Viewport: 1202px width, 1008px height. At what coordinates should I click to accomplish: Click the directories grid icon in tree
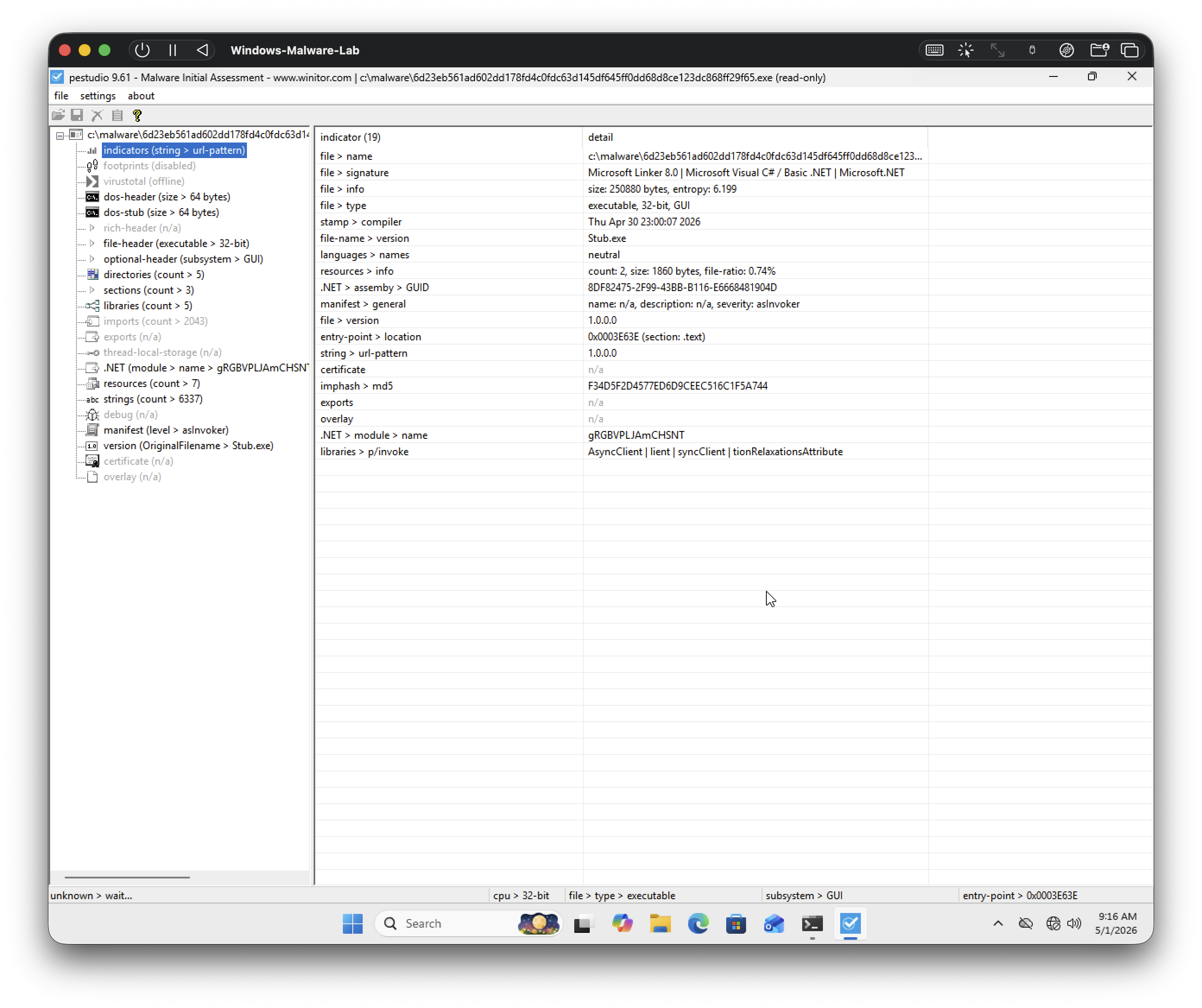(x=92, y=275)
